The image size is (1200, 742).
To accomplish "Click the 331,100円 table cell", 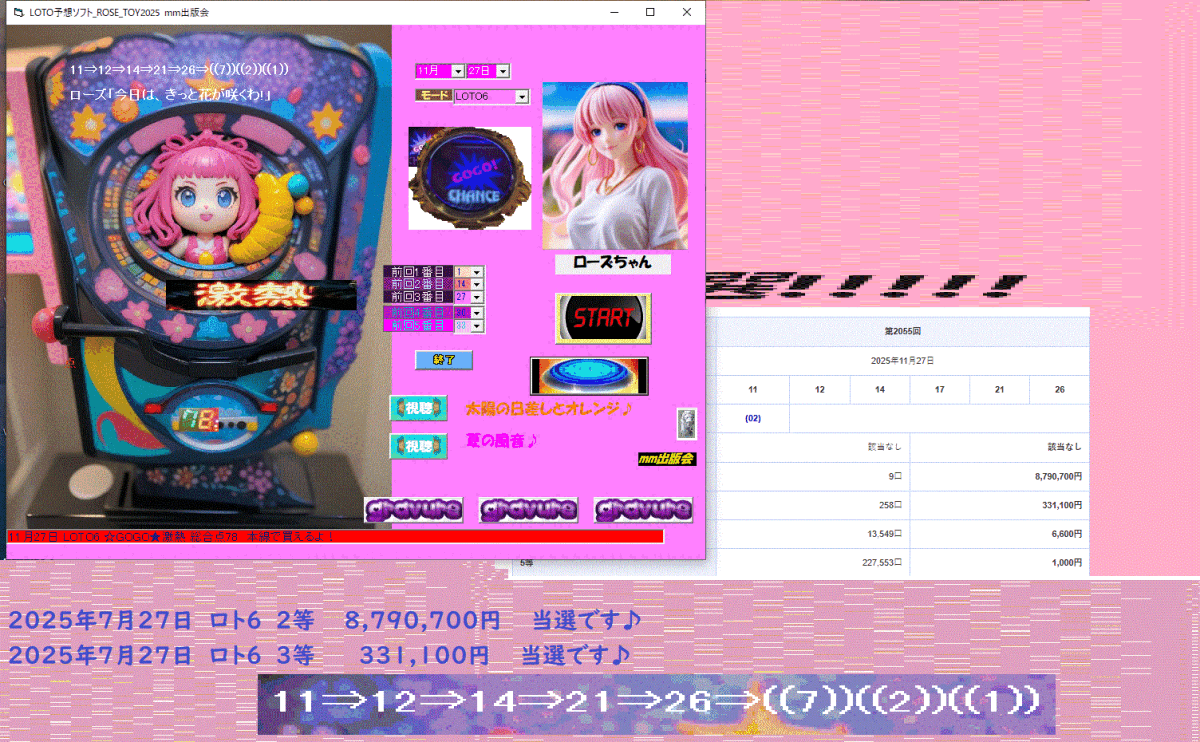I will click(x=1000, y=505).
